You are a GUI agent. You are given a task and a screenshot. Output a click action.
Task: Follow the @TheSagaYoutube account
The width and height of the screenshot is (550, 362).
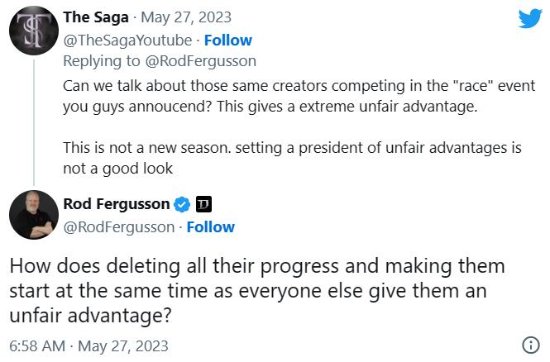(228, 40)
